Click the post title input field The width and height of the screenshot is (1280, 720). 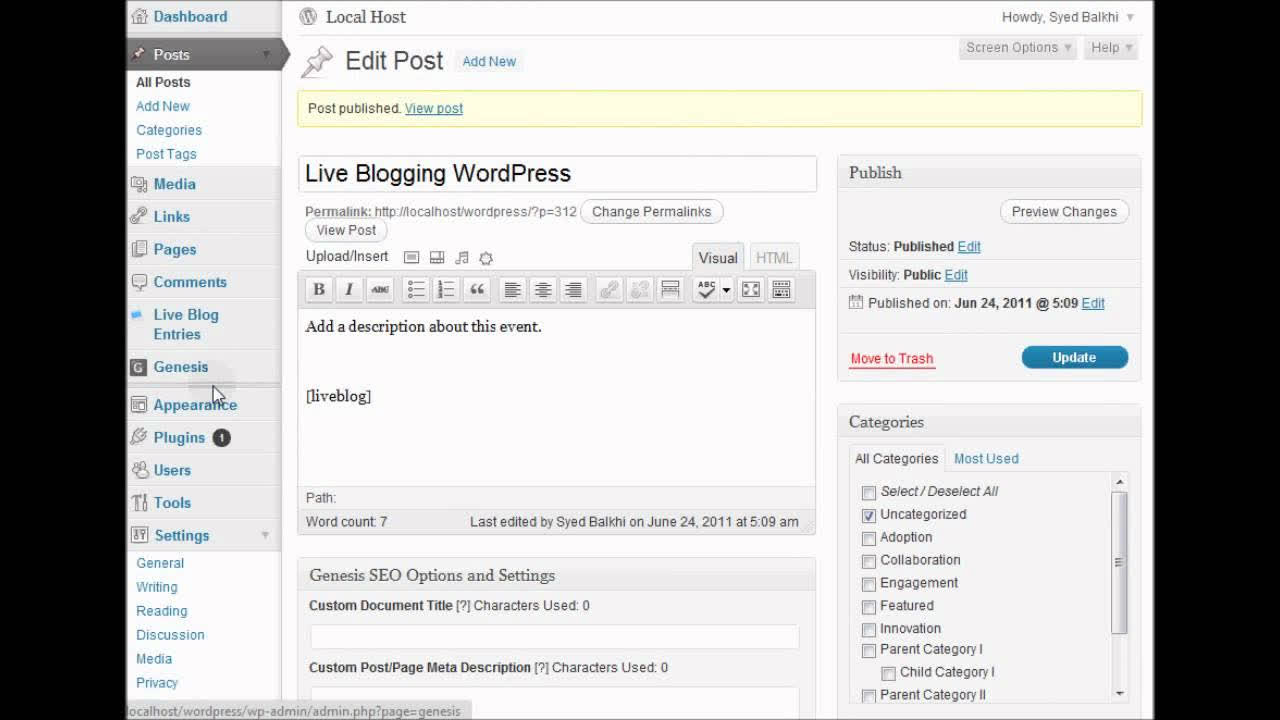point(557,173)
